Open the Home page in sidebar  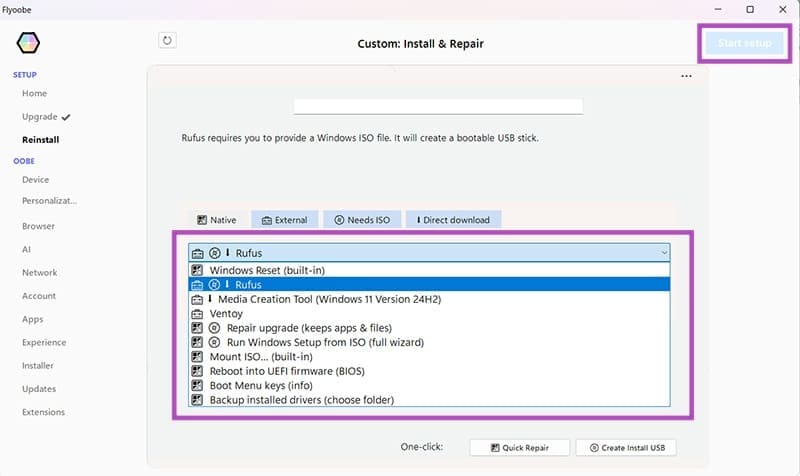tap(35, 93)
